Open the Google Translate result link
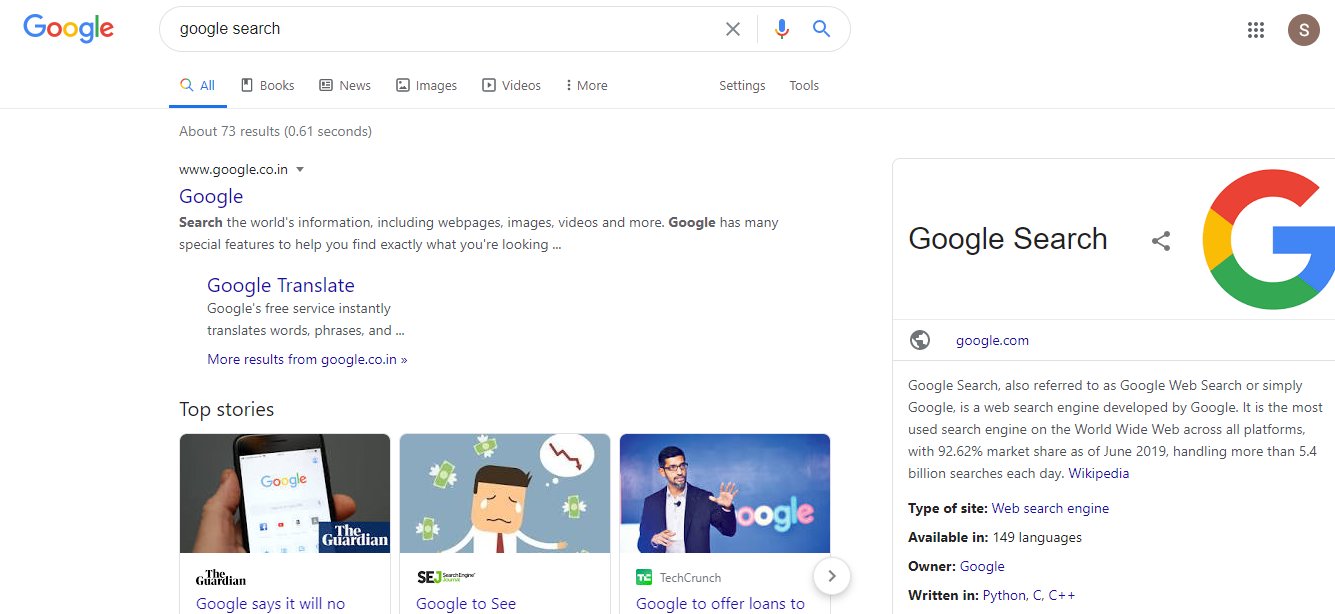 click(280, 285)
